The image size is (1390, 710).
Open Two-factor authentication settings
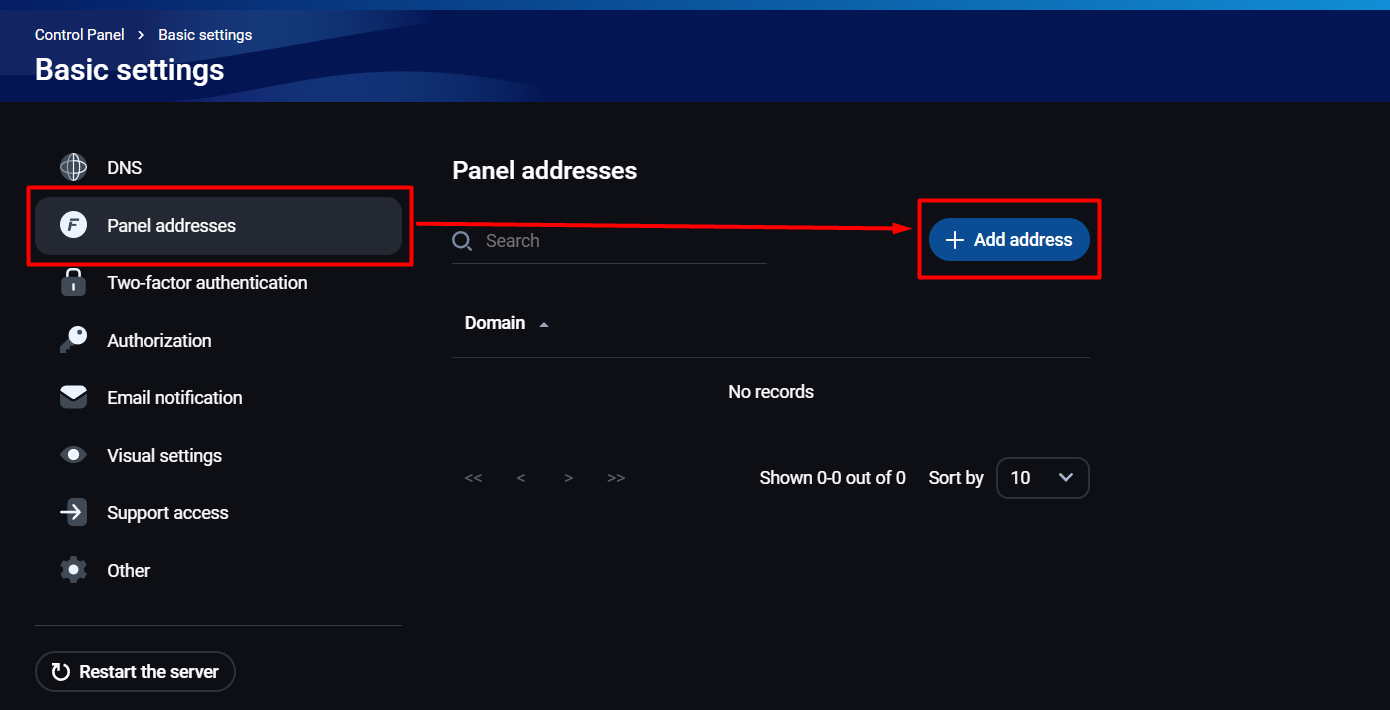[218, 282]
